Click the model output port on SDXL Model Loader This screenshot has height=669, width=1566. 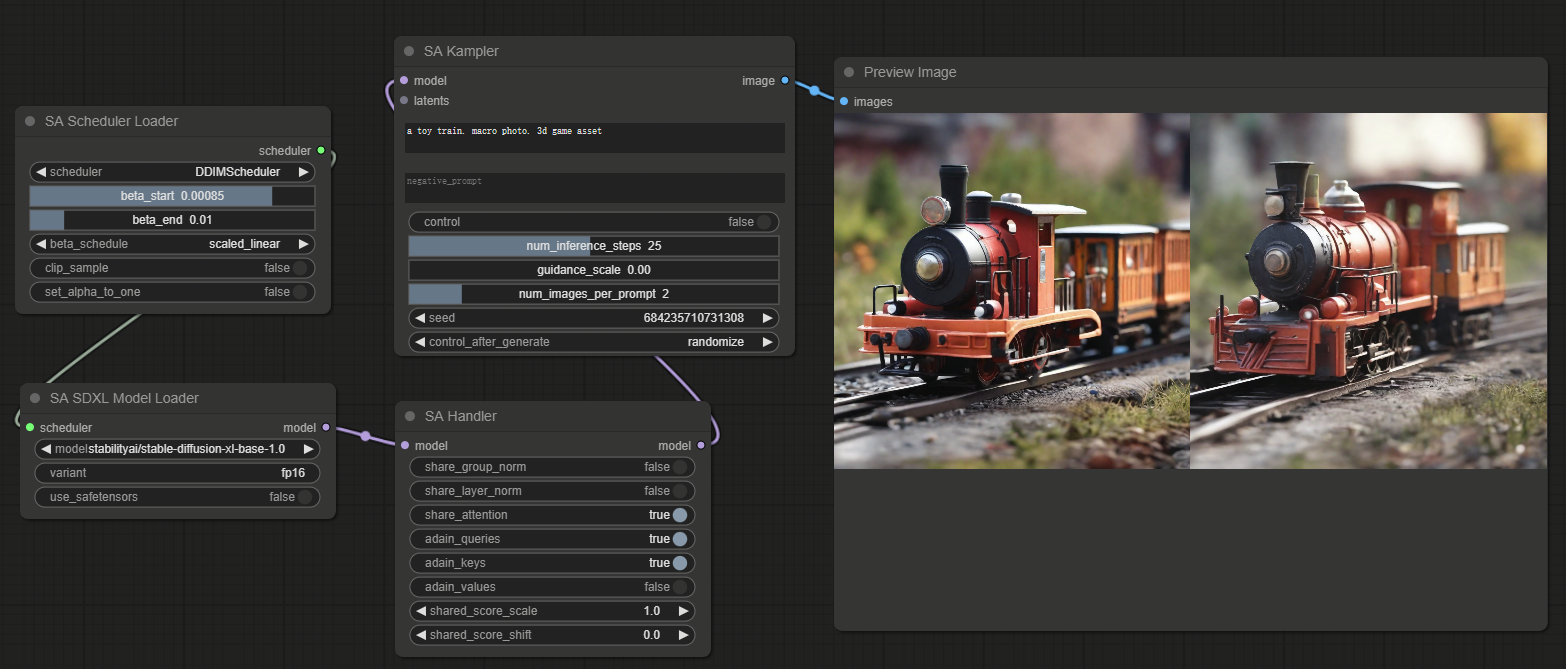tap(326, 427)
